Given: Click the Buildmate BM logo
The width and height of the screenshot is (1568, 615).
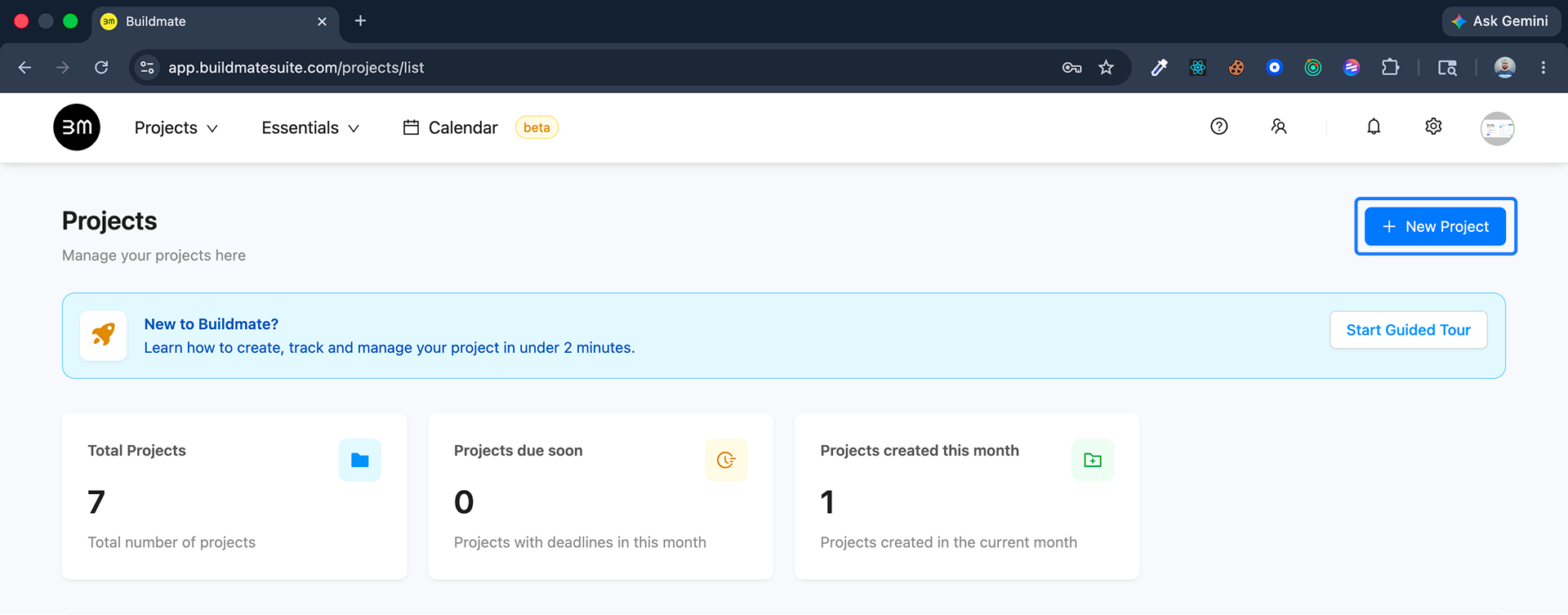Looking at the screenshot, I should click(77, 127).
